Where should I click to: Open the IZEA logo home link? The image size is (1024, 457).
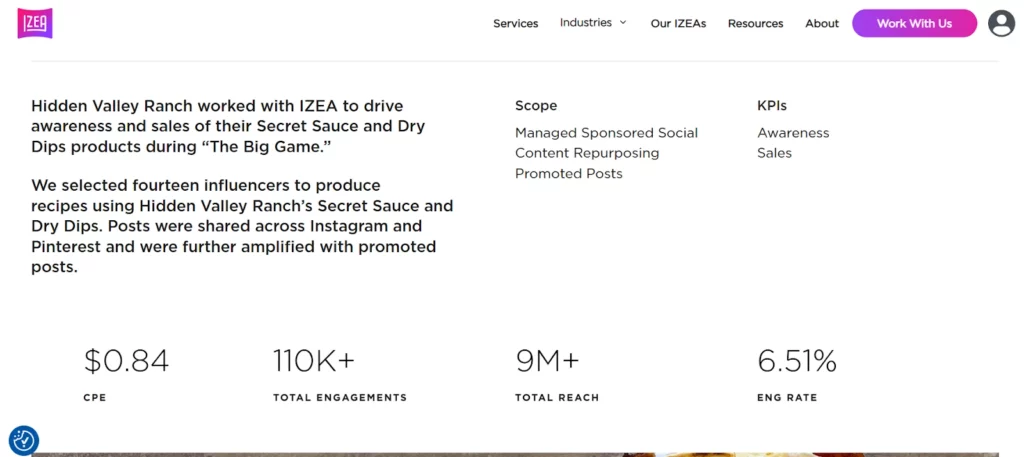pos(35,24)
